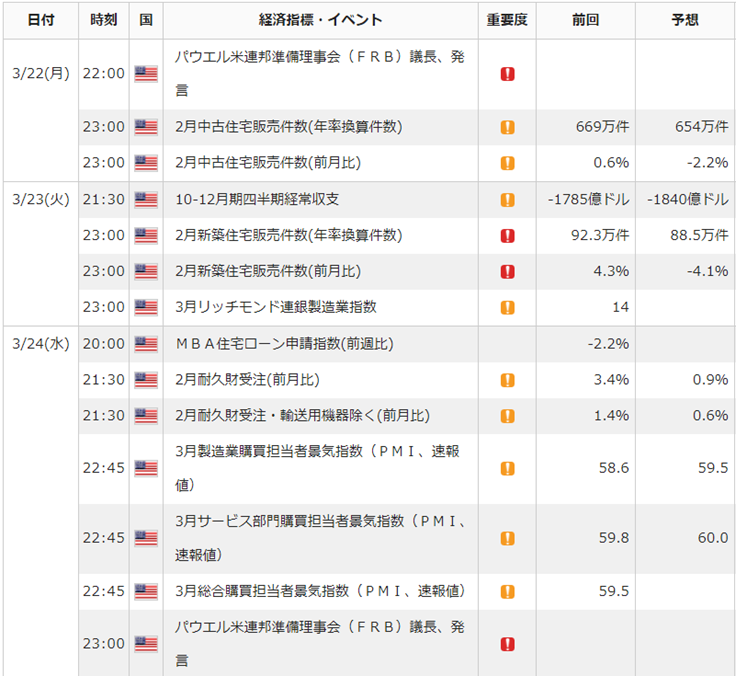
Task: Click 2月新築住宅販売件数(前月比) event name
Action: click(268, 271)
